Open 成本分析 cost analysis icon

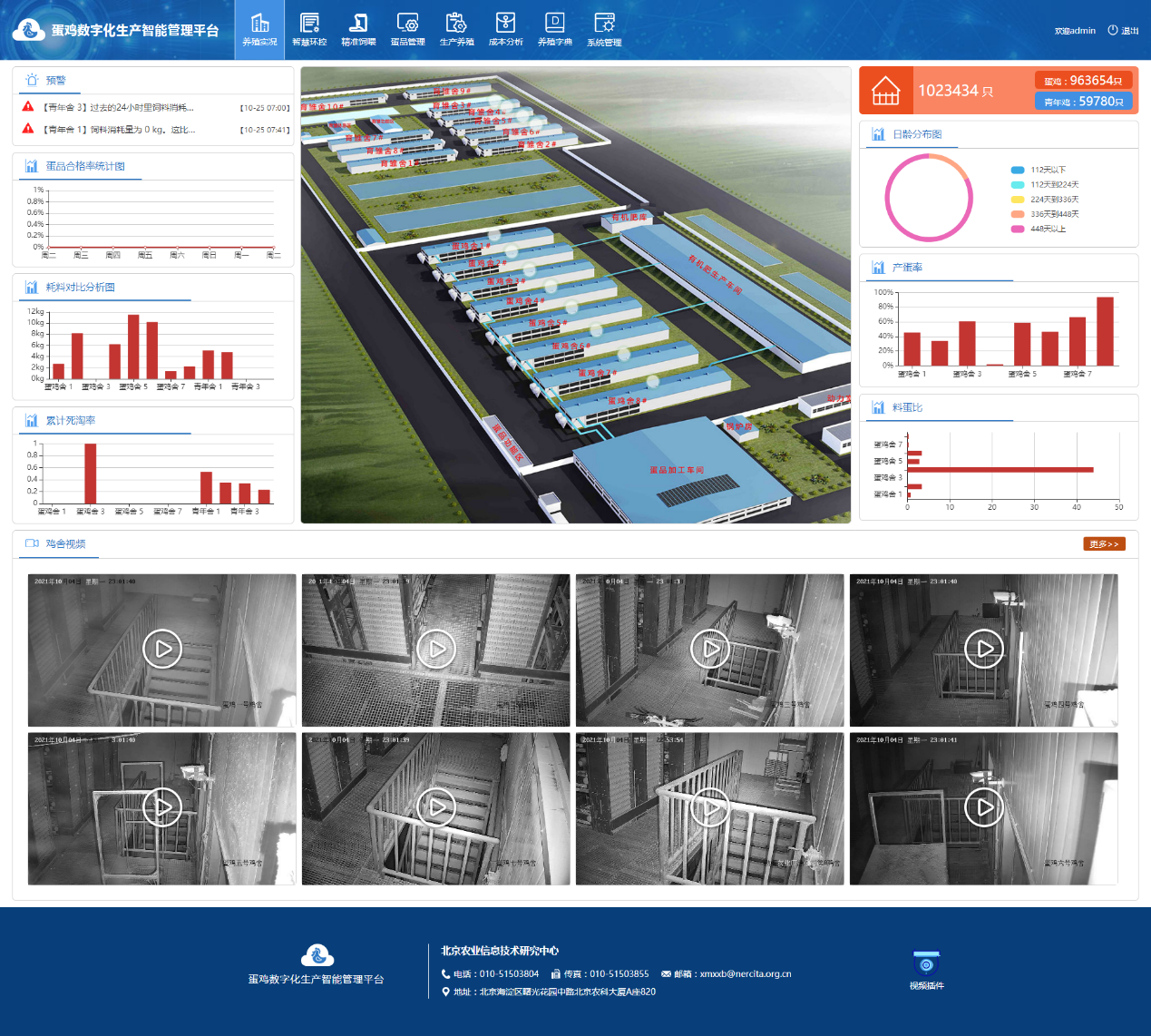505,29
